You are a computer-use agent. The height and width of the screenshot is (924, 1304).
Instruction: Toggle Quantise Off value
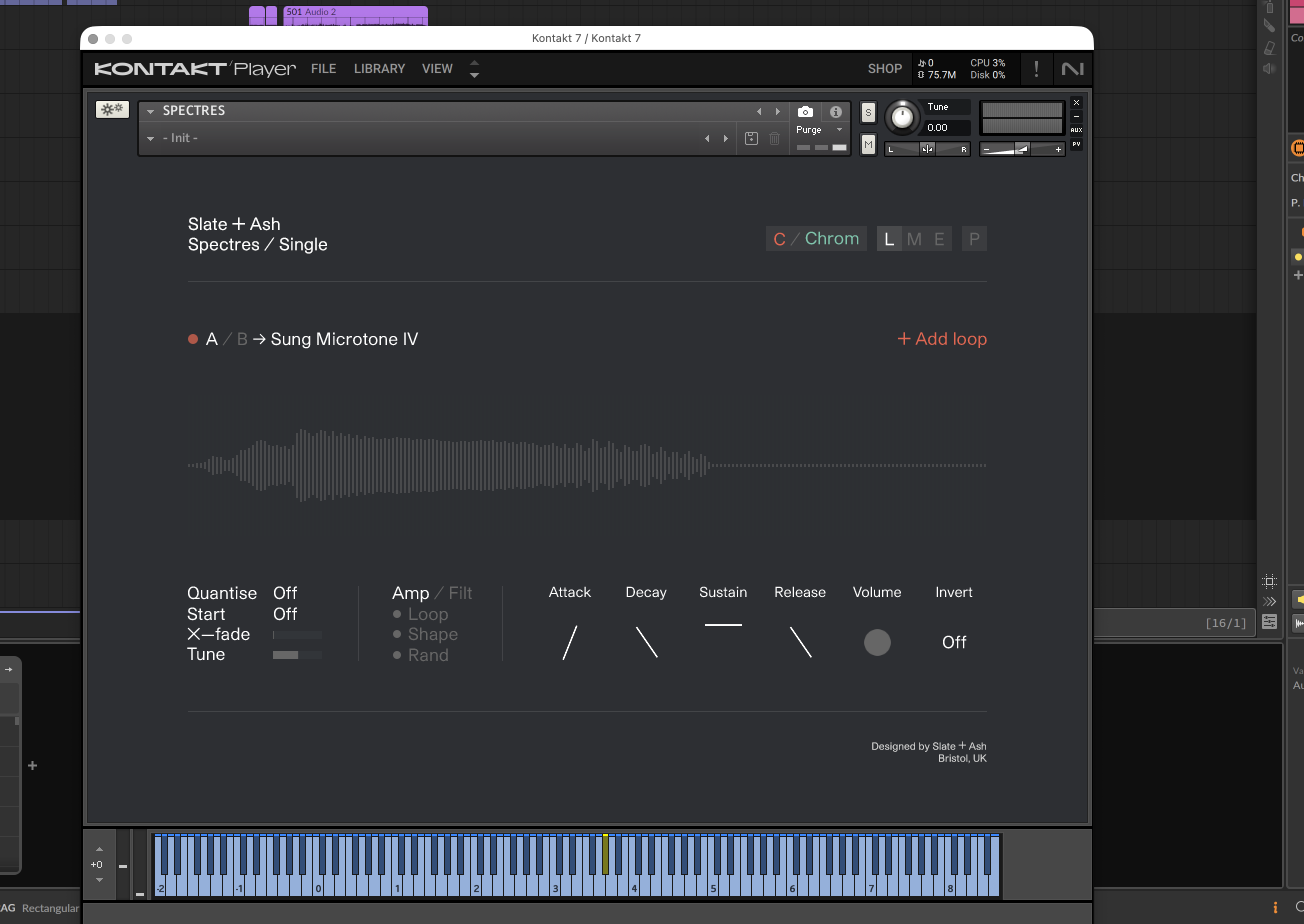[285, 593]
